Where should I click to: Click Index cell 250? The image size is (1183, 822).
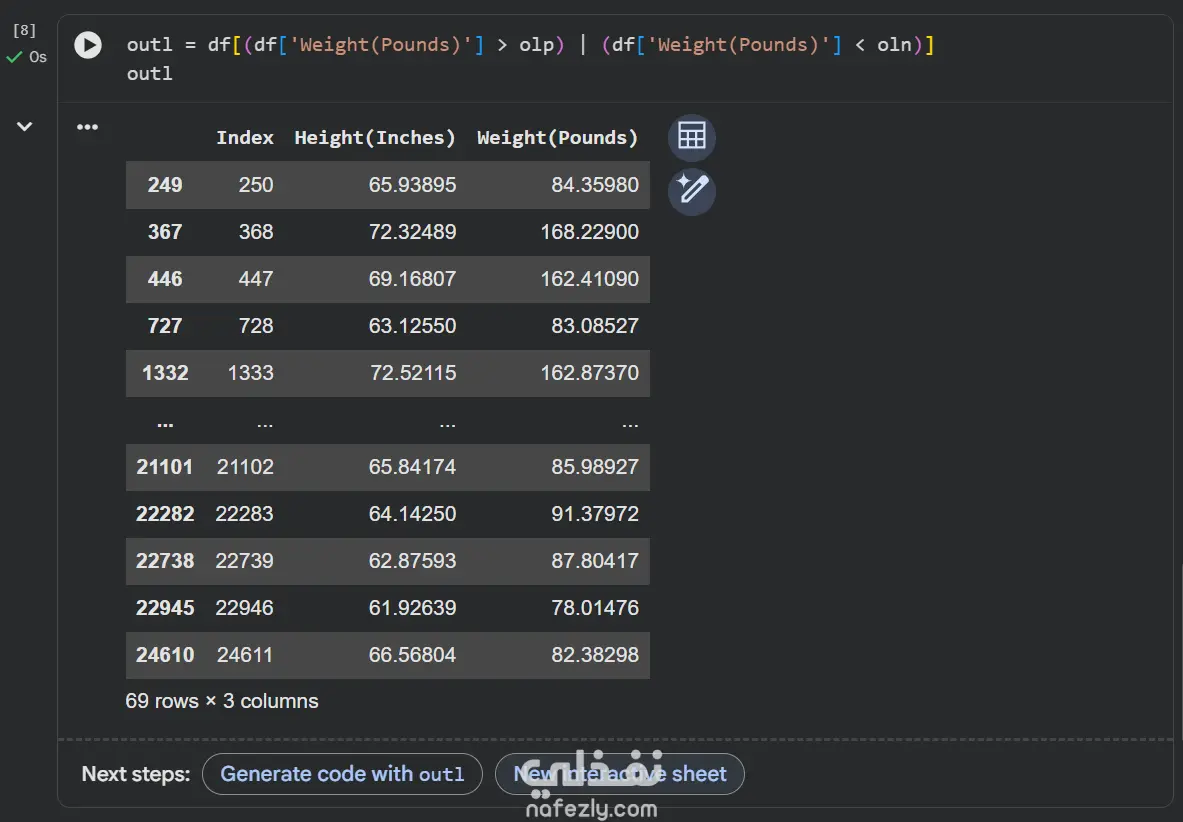pos(256,185)
